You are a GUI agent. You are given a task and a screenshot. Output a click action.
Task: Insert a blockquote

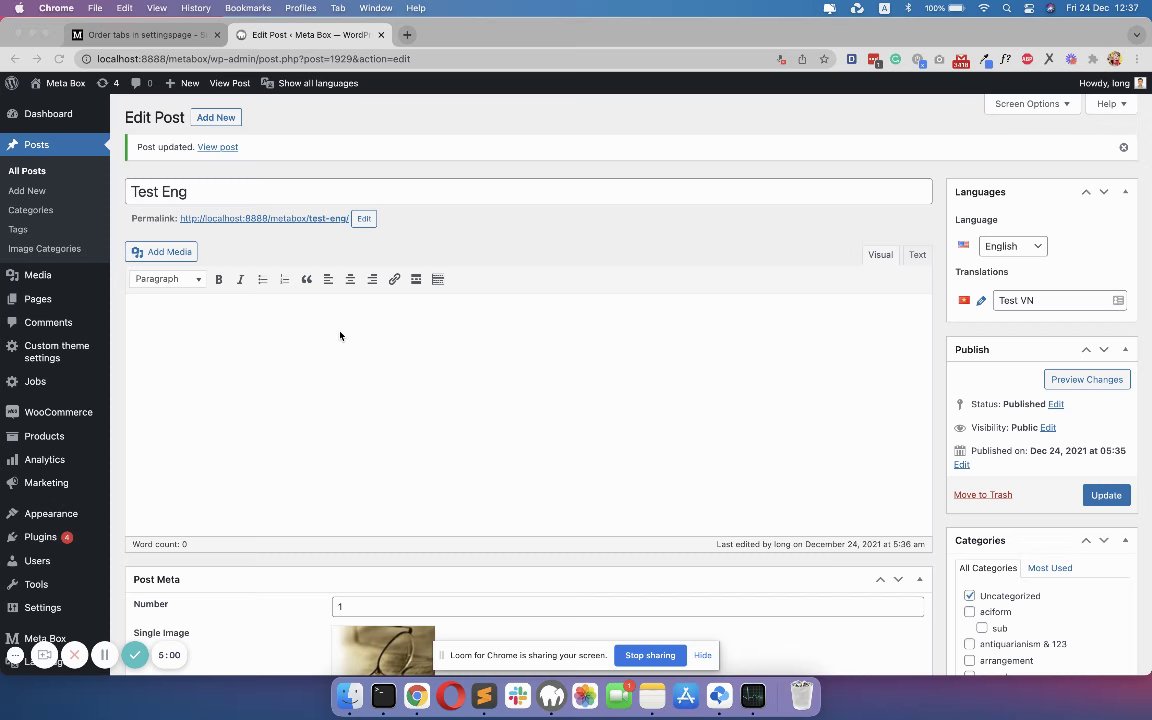(x=306, y=279)
